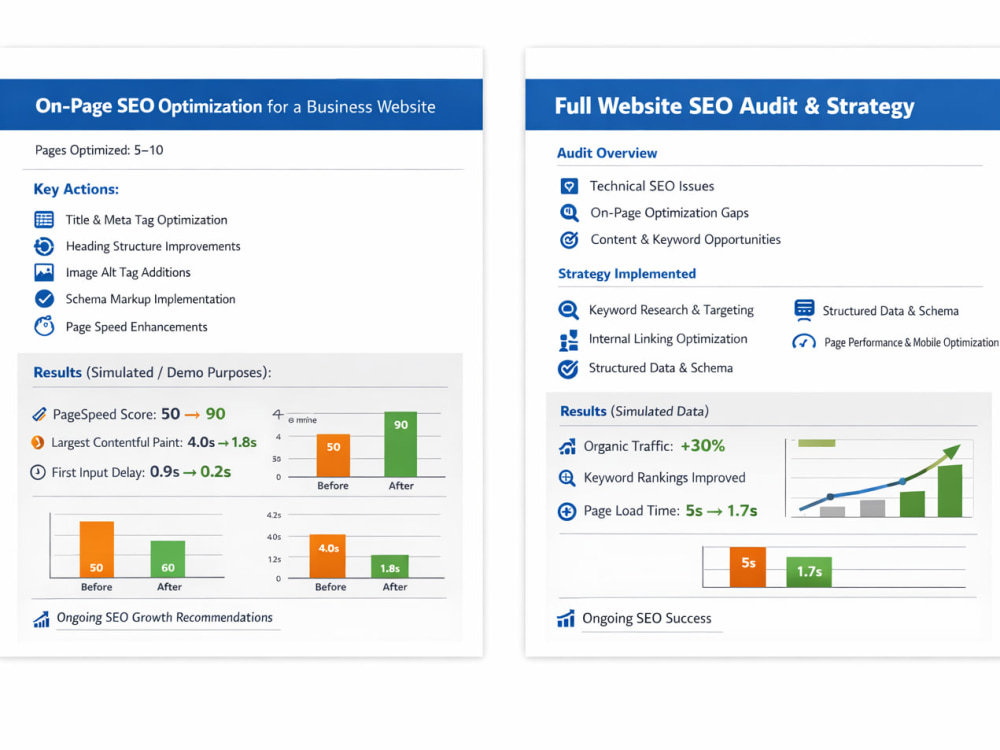
Task: Click 'Heading Structure Improvements' text
Action: coord(153,246)
